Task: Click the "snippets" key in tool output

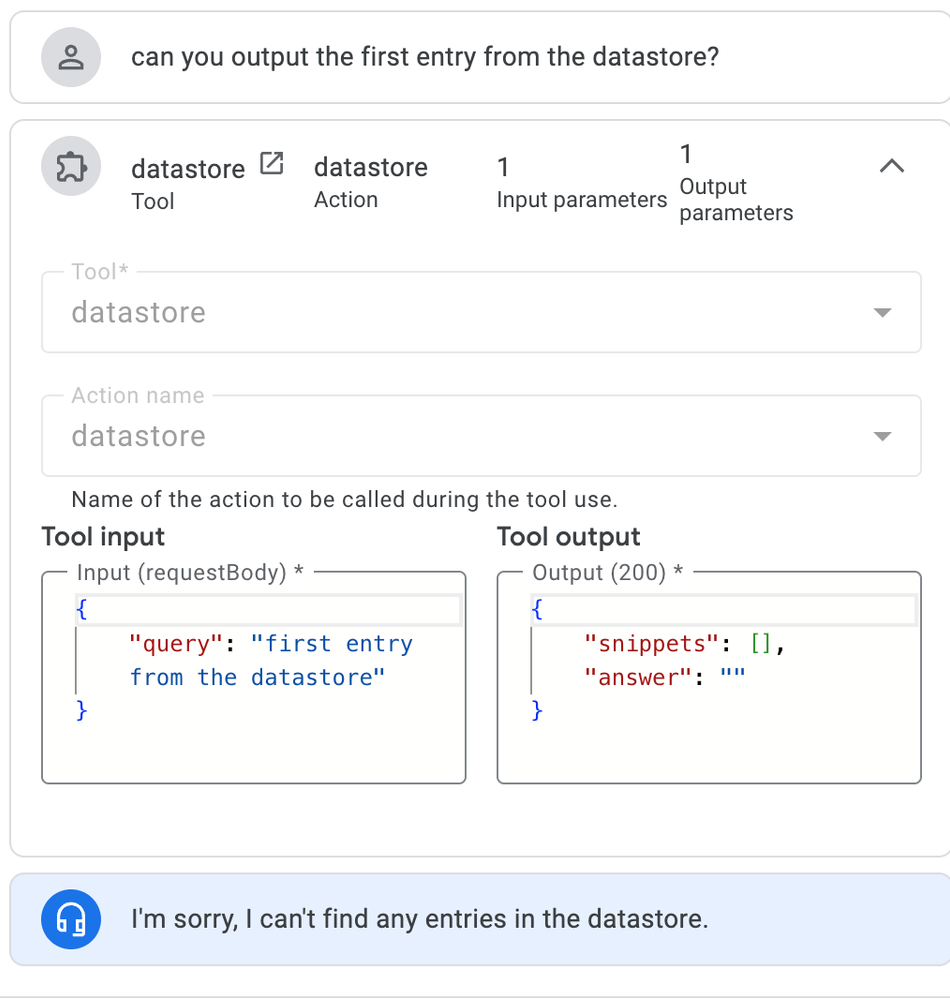Action: pos(651,643)
